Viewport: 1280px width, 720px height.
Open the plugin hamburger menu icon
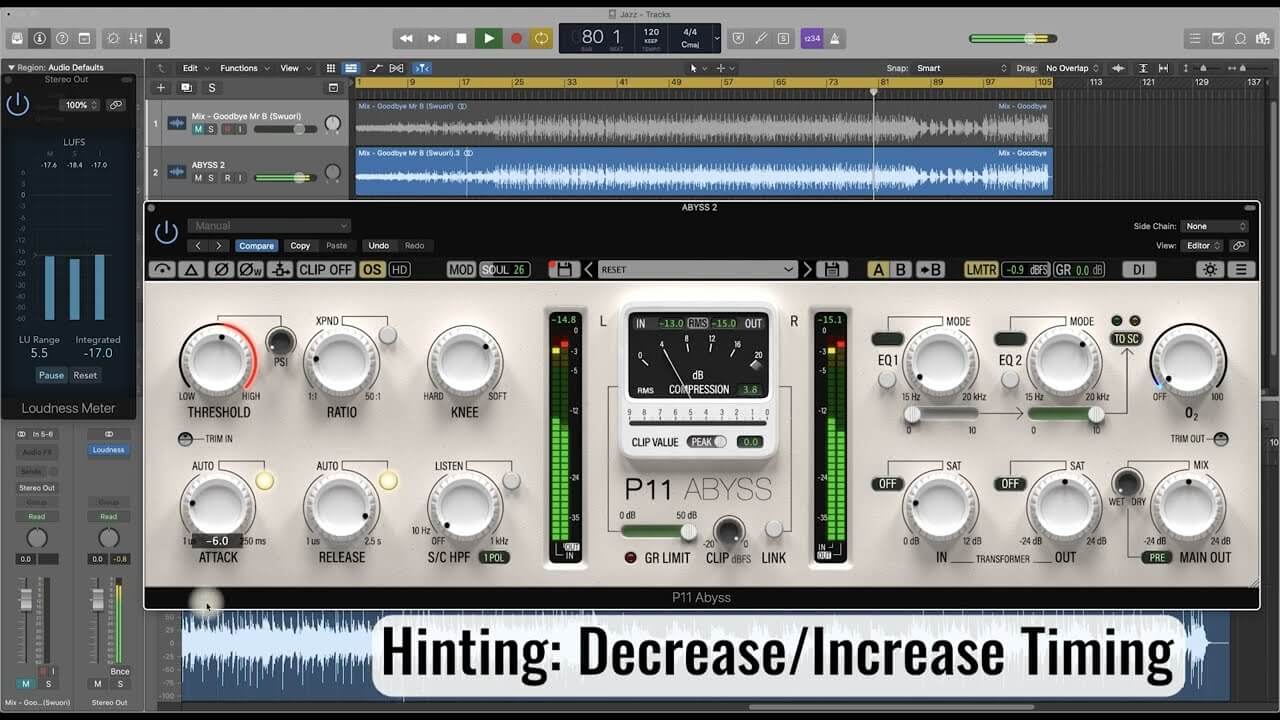tap(1242, 270)
